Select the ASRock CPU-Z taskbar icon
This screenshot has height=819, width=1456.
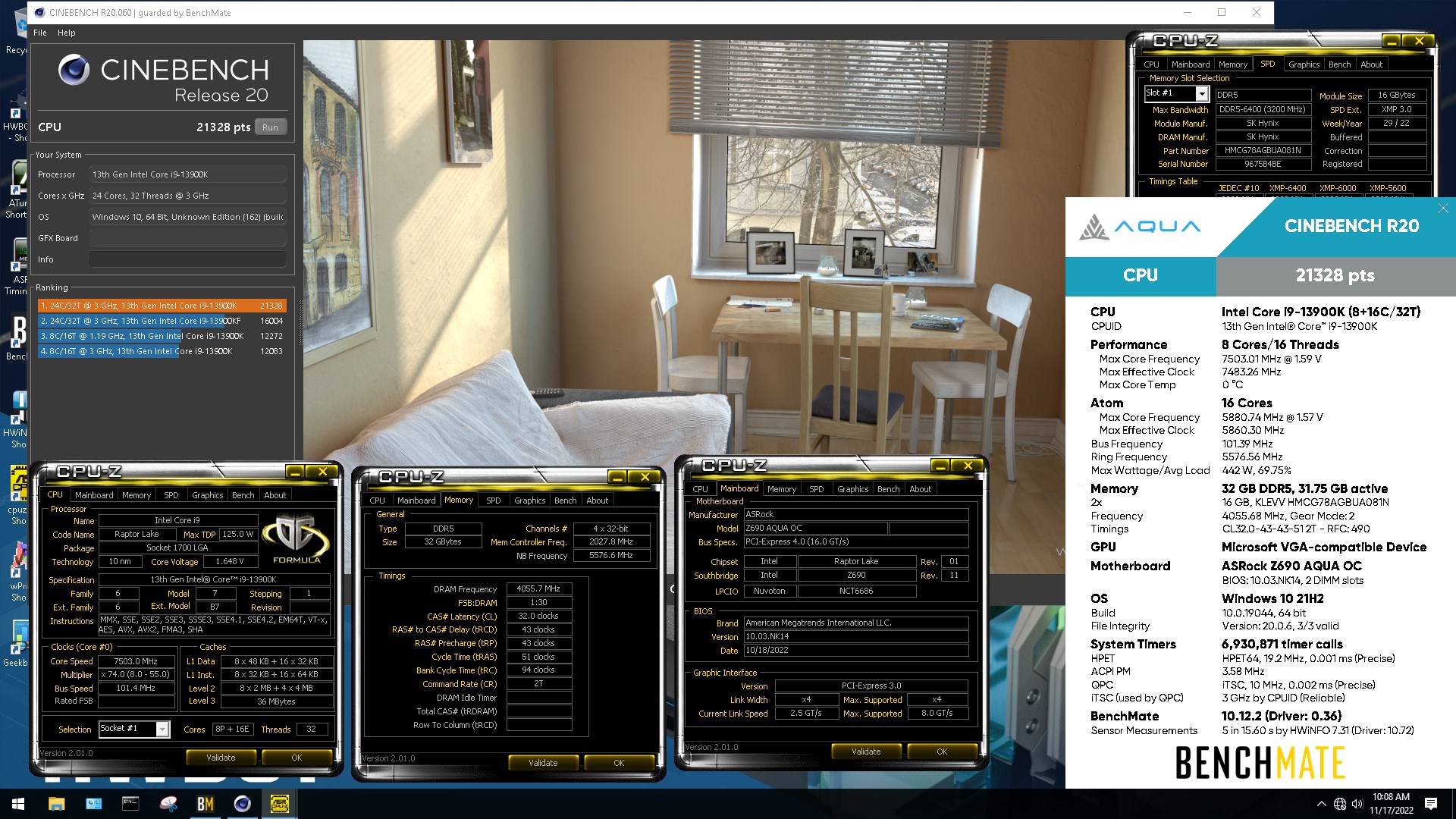(279, 804)
